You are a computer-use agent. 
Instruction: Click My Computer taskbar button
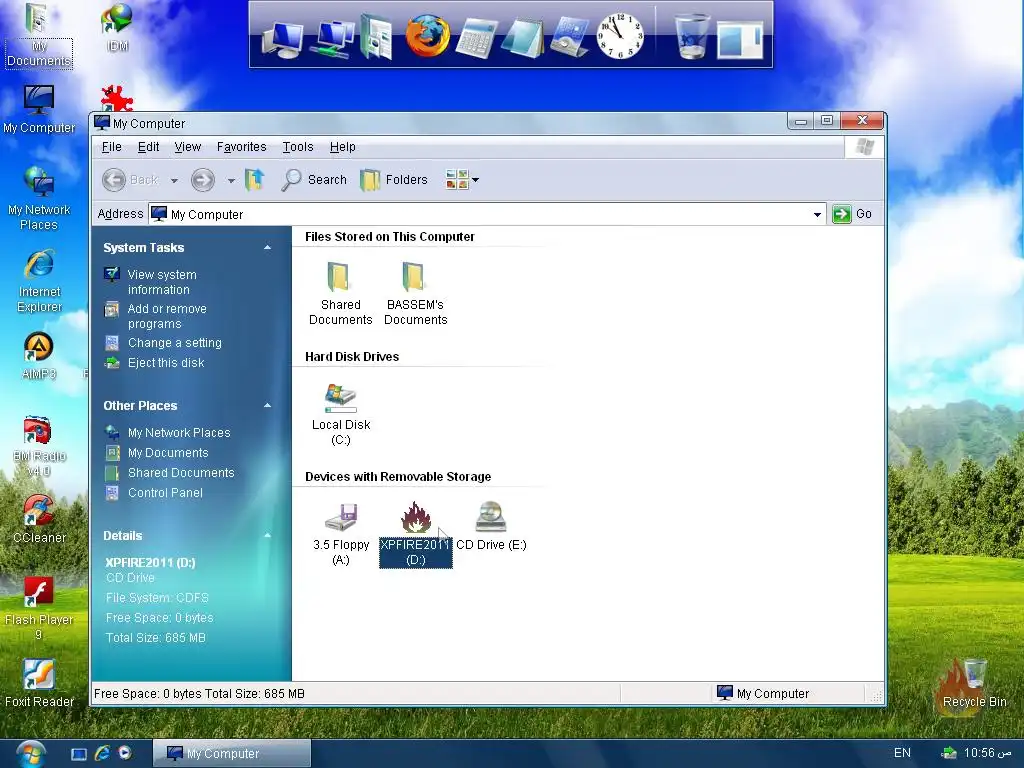(231, 754)
